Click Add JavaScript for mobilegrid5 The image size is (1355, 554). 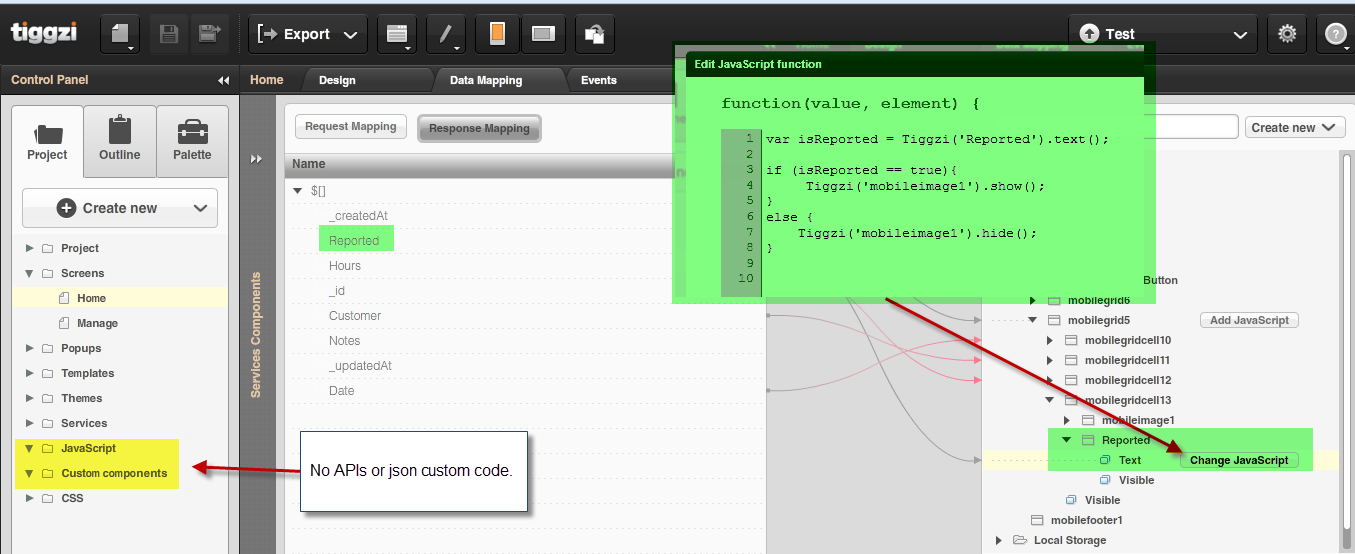[1249, 320]
